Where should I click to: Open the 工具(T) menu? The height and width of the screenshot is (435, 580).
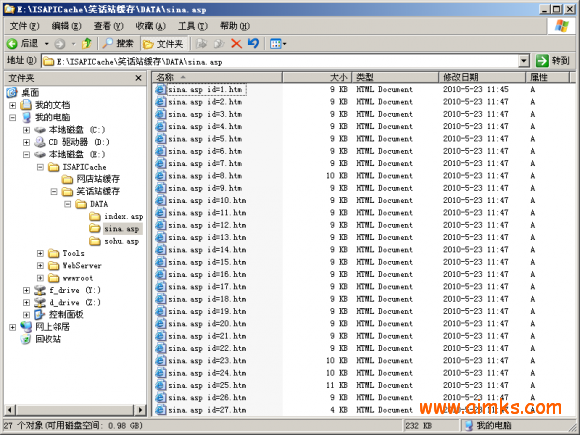pyautogui.click(x=192, y=26)
